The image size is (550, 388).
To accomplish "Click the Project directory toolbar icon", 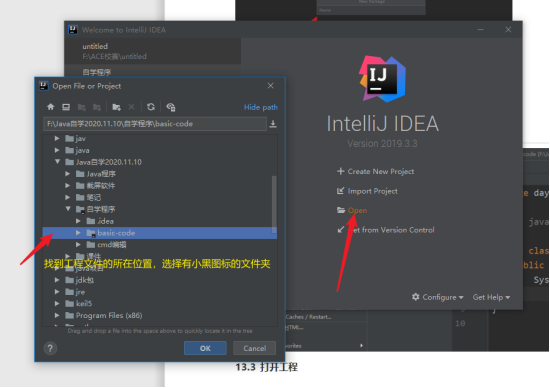I will (x=82, y=107).
